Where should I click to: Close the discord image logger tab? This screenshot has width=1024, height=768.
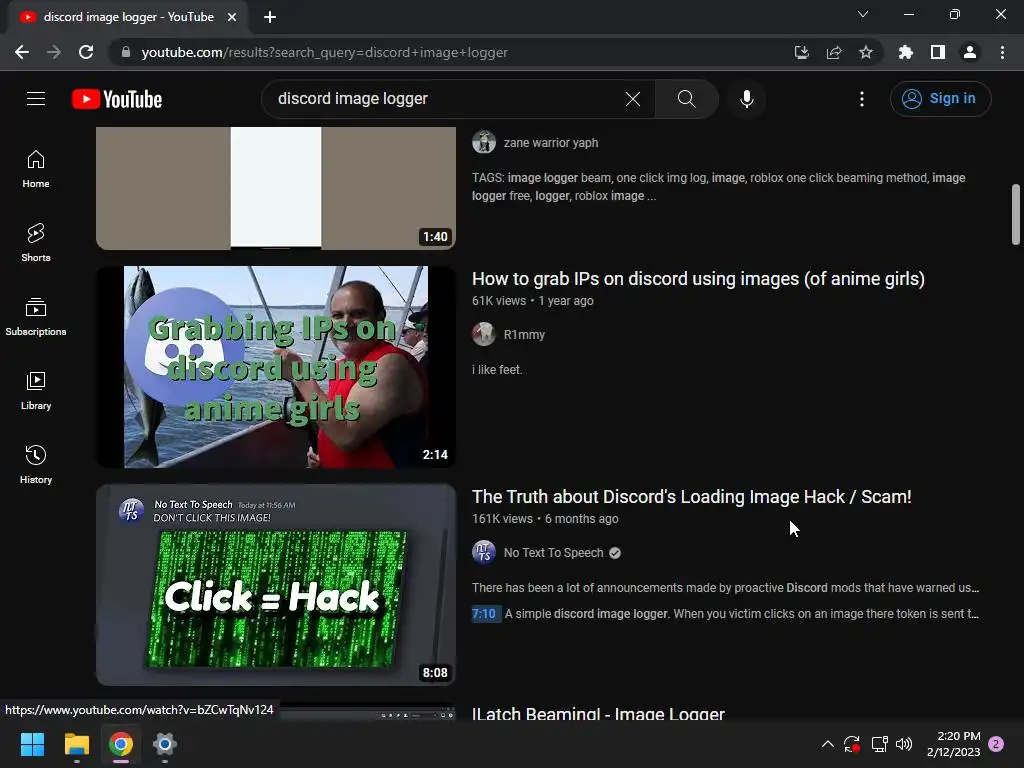pyautogui.click(x=232, y=17)
